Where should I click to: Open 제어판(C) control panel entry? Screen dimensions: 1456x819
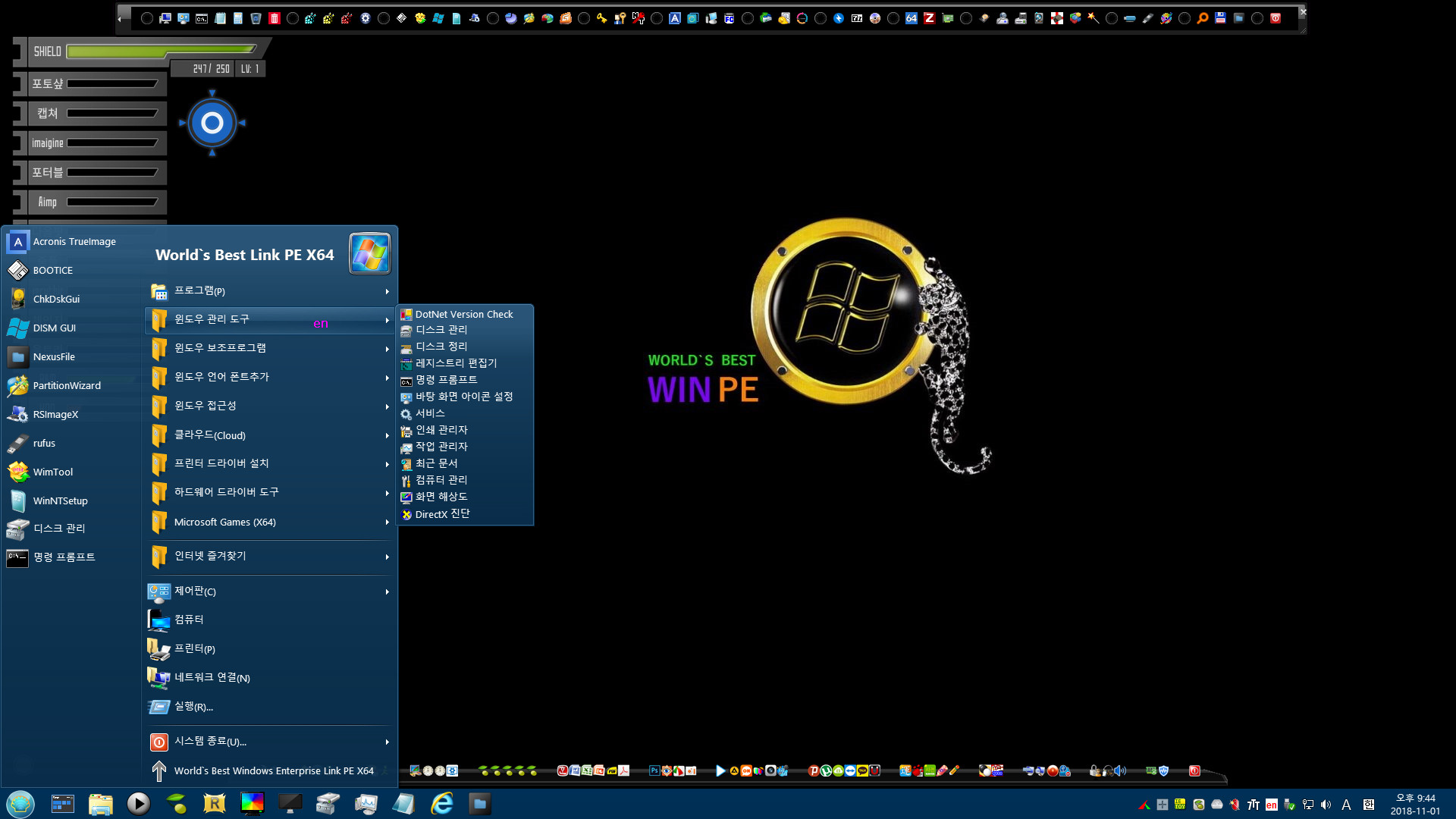pyautogui.click(x=270, y=591)
